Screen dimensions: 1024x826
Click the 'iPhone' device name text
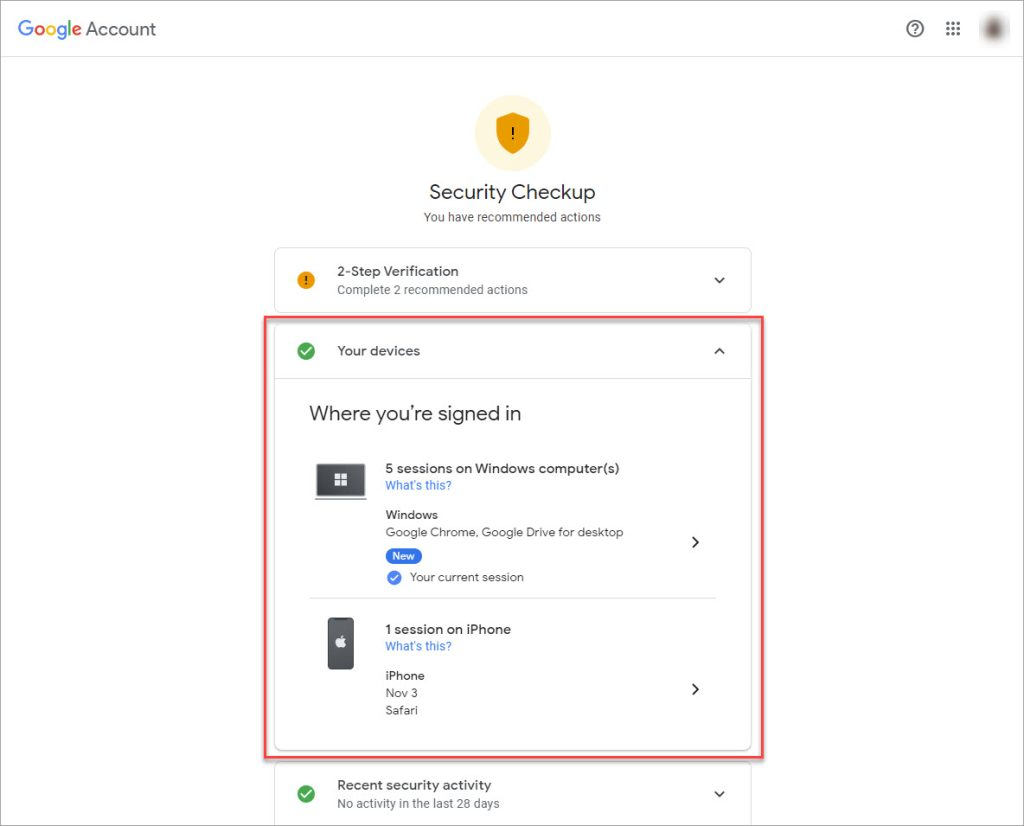[x=405, y=675]
